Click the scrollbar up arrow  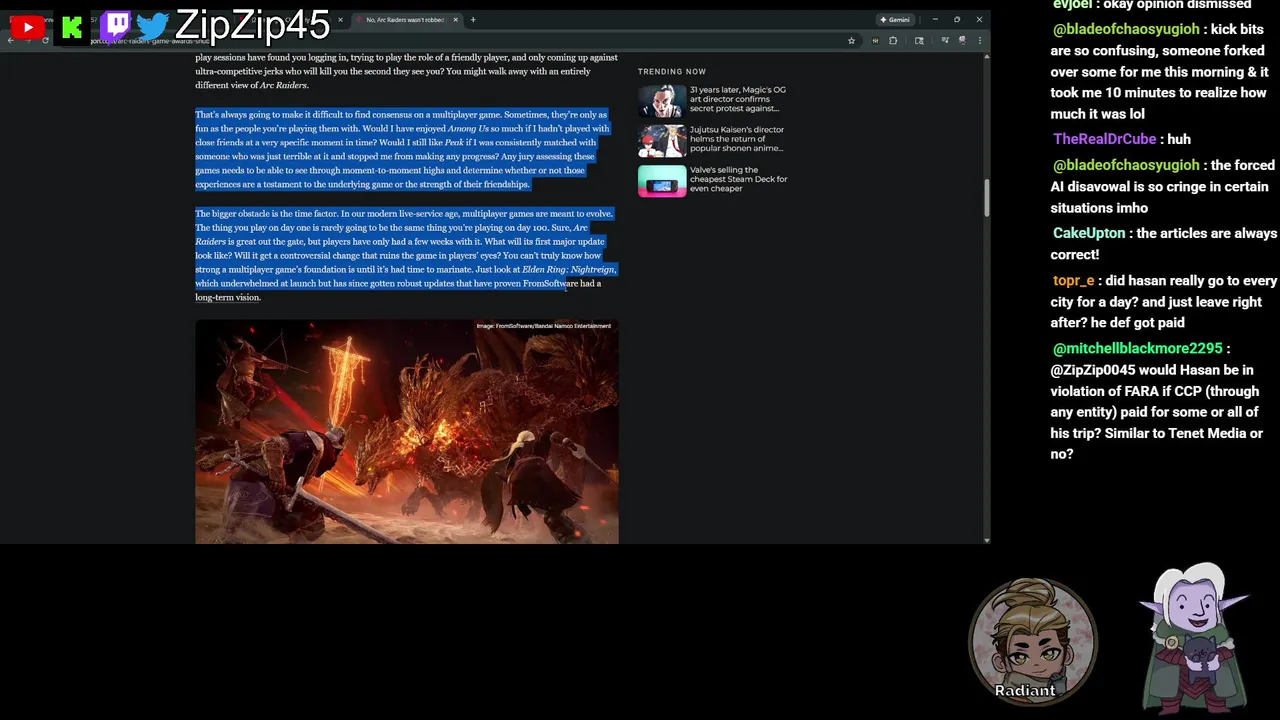tap(986, 56)
